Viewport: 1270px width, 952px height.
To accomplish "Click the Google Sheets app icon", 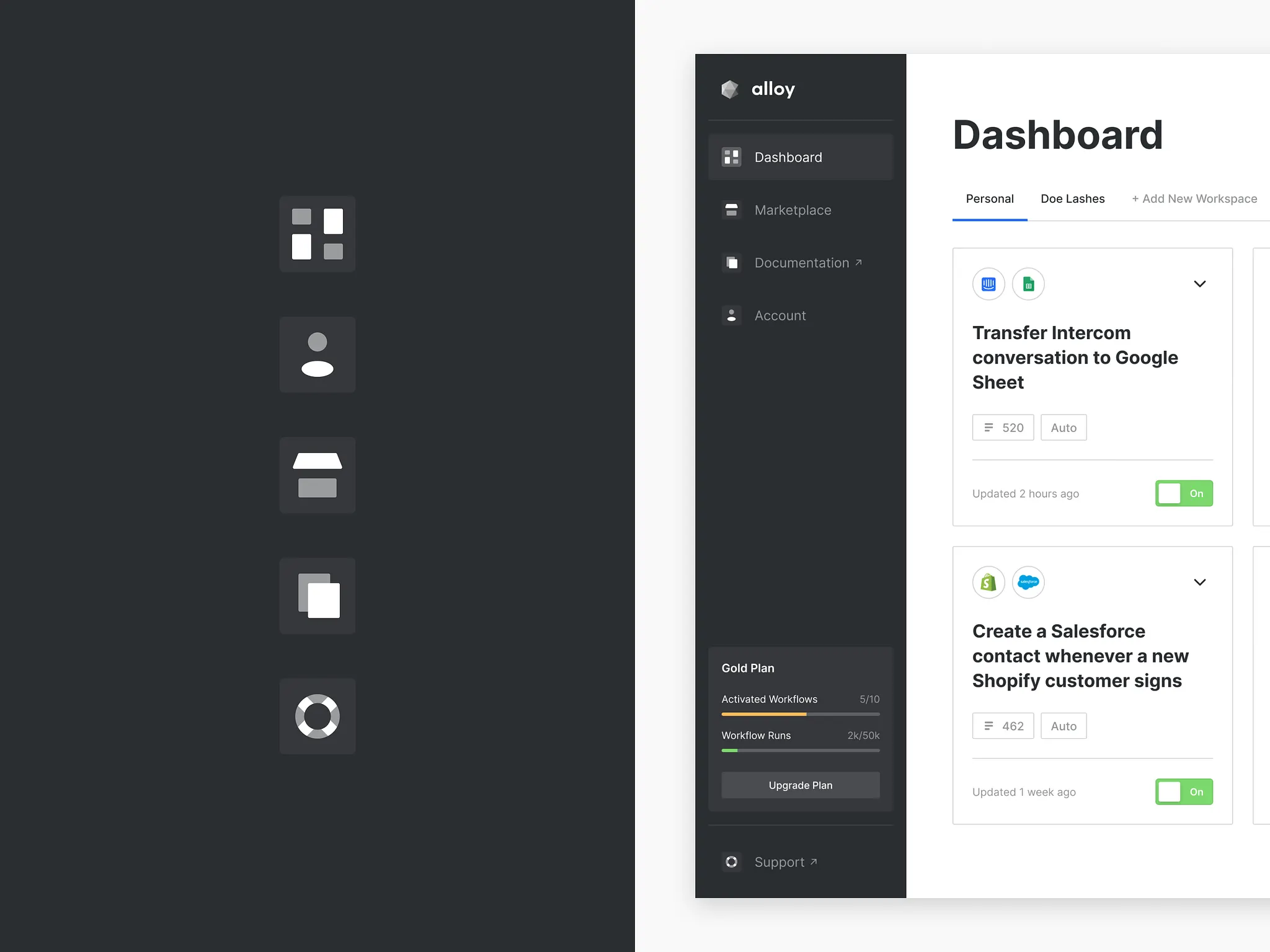I will coord(1028,284).
